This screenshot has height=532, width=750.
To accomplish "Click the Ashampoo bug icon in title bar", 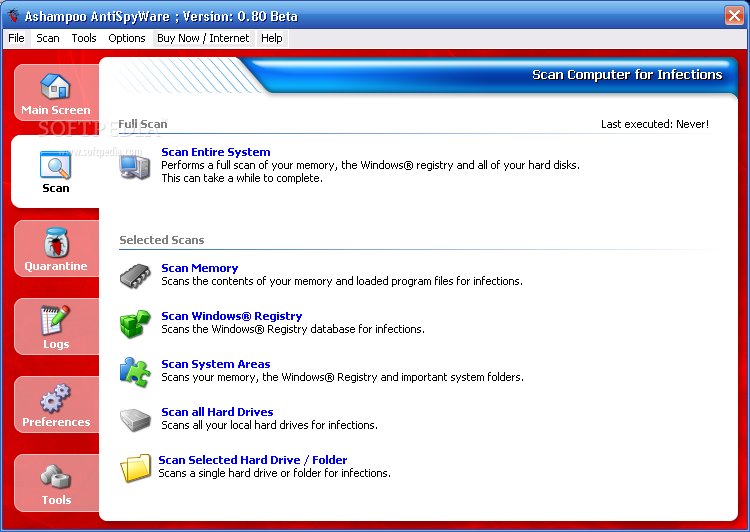I will pyautogui.click(x=13, y=15).
